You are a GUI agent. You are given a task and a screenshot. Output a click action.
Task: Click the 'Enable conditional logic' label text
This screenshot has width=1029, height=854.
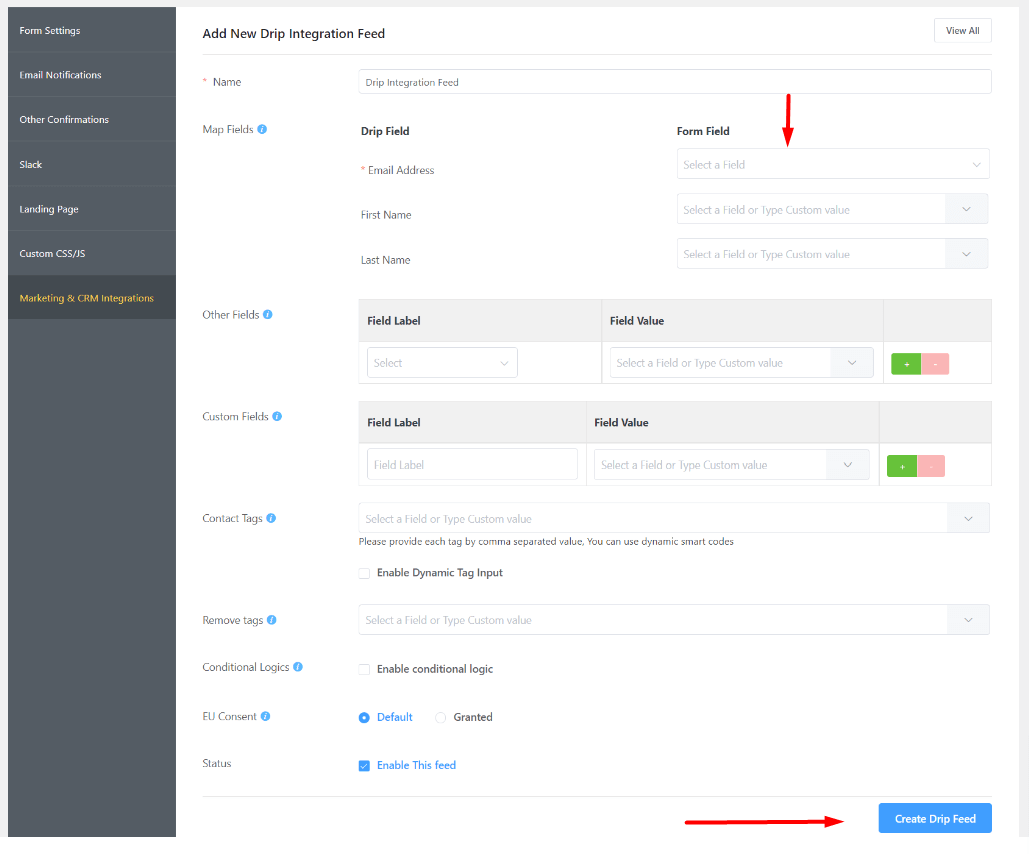(434, 669)
